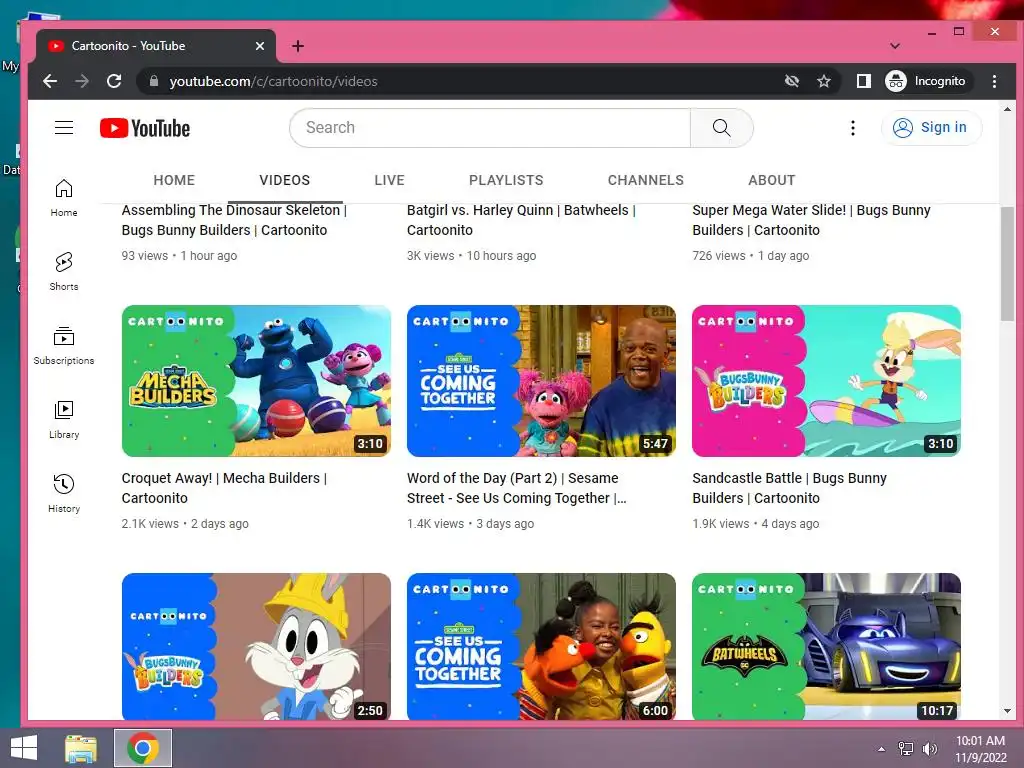
Task: Play the Mecha Builders croquet thumbnail
Action: [256, 381]
